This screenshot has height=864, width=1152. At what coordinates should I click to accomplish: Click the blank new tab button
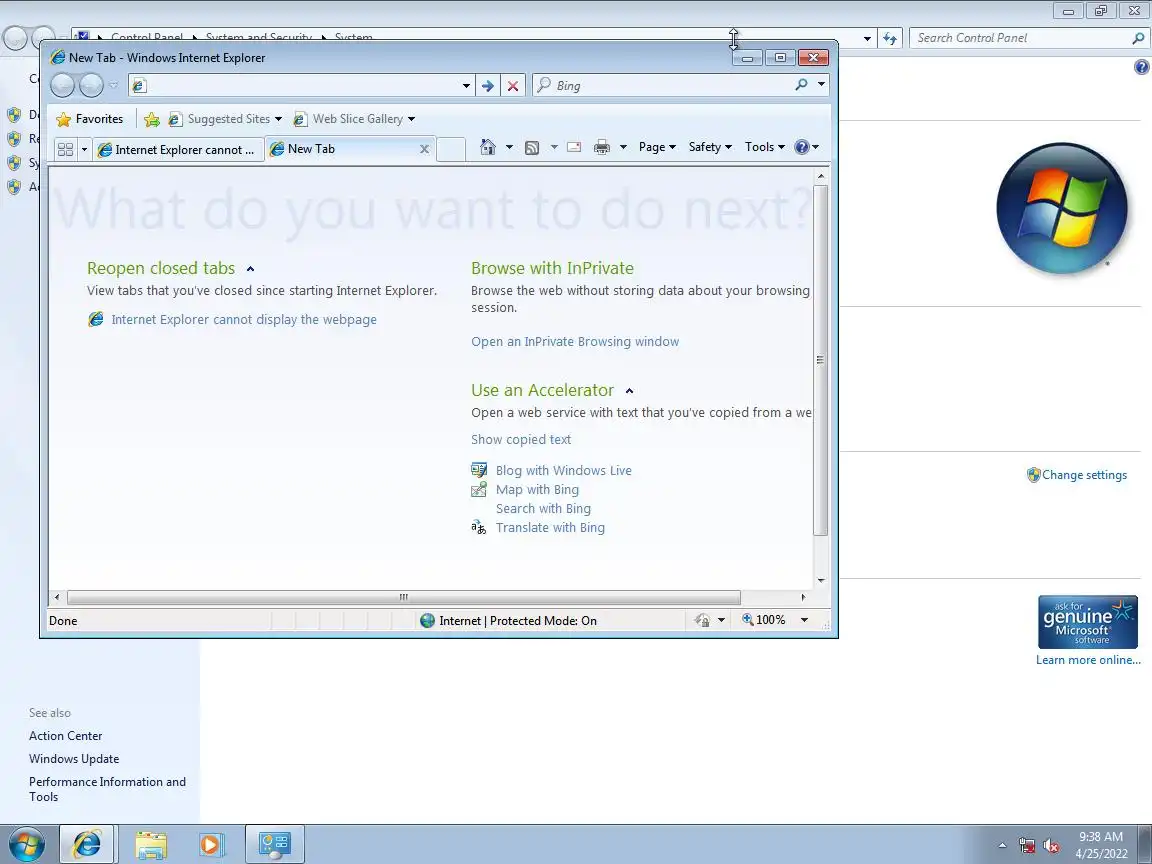(x=451, y=149)
